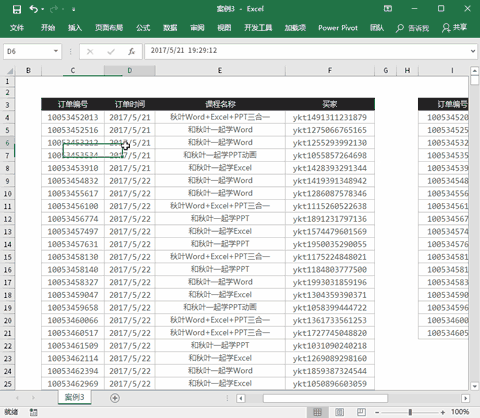Click the zoom slider handle

pos(410,412)
